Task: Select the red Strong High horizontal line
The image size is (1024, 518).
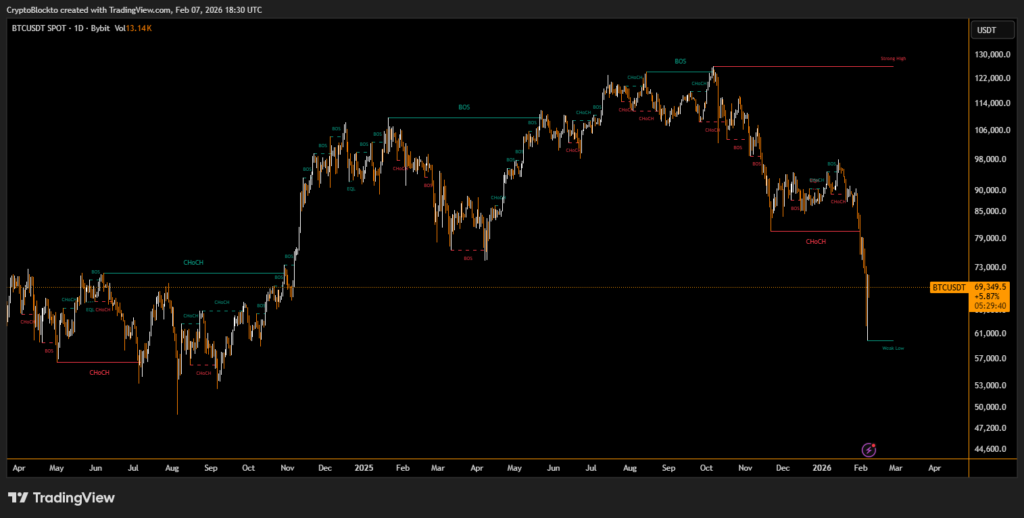Action: tap(800, 66)
